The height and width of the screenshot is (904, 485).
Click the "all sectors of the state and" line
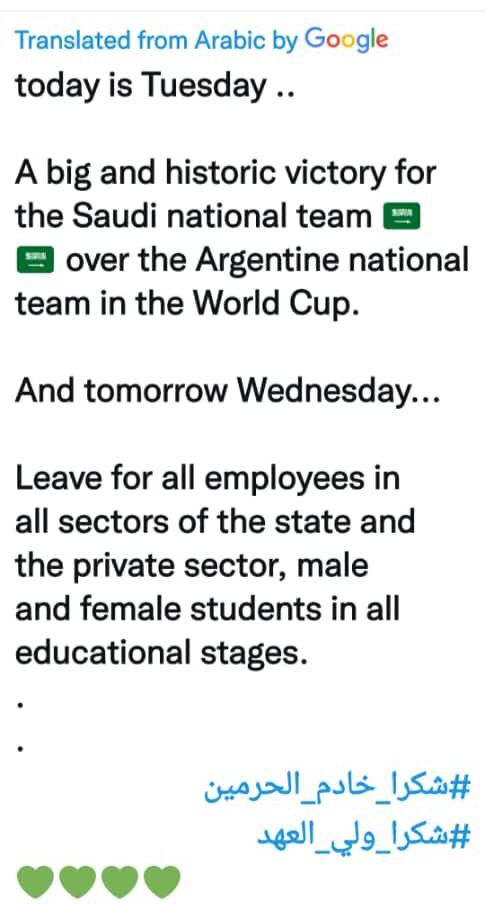click(215, 522)
